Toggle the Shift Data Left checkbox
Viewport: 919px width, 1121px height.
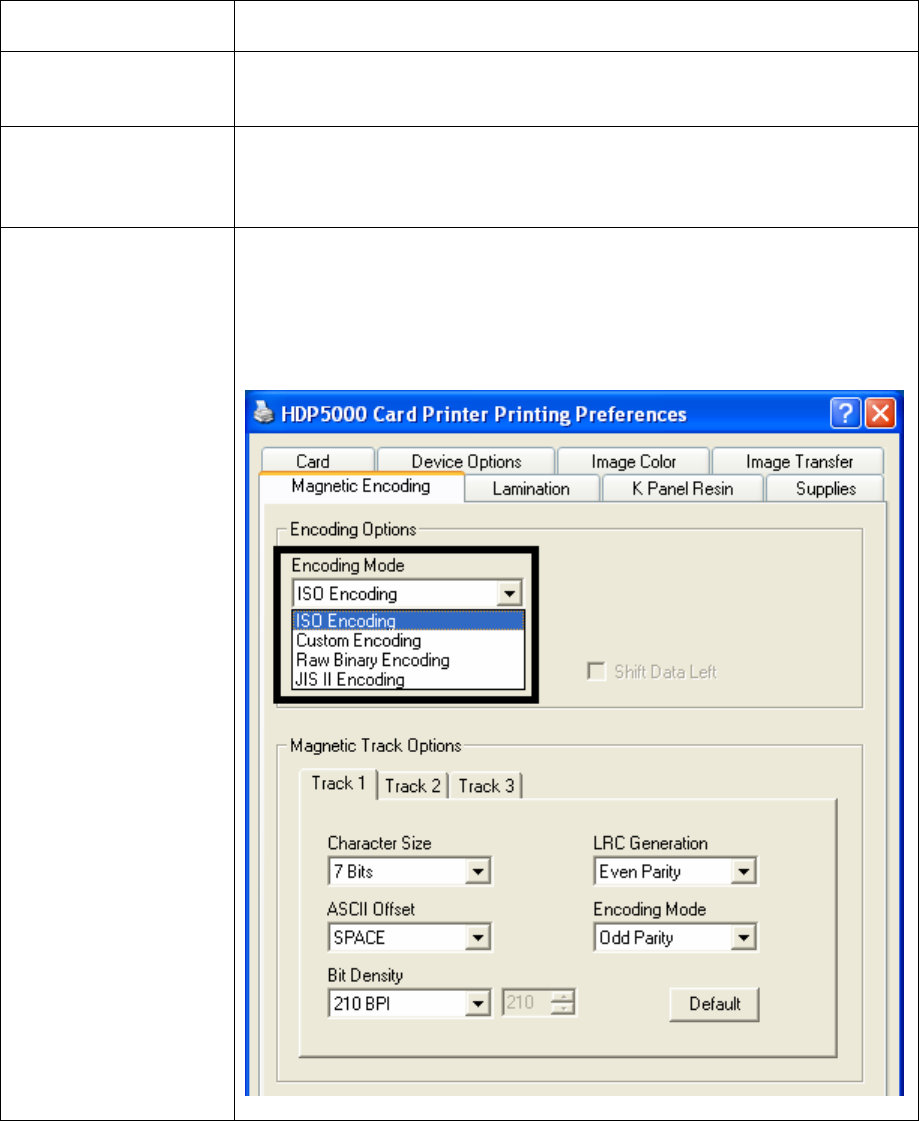pyautogui.click(x=596, y=671)
